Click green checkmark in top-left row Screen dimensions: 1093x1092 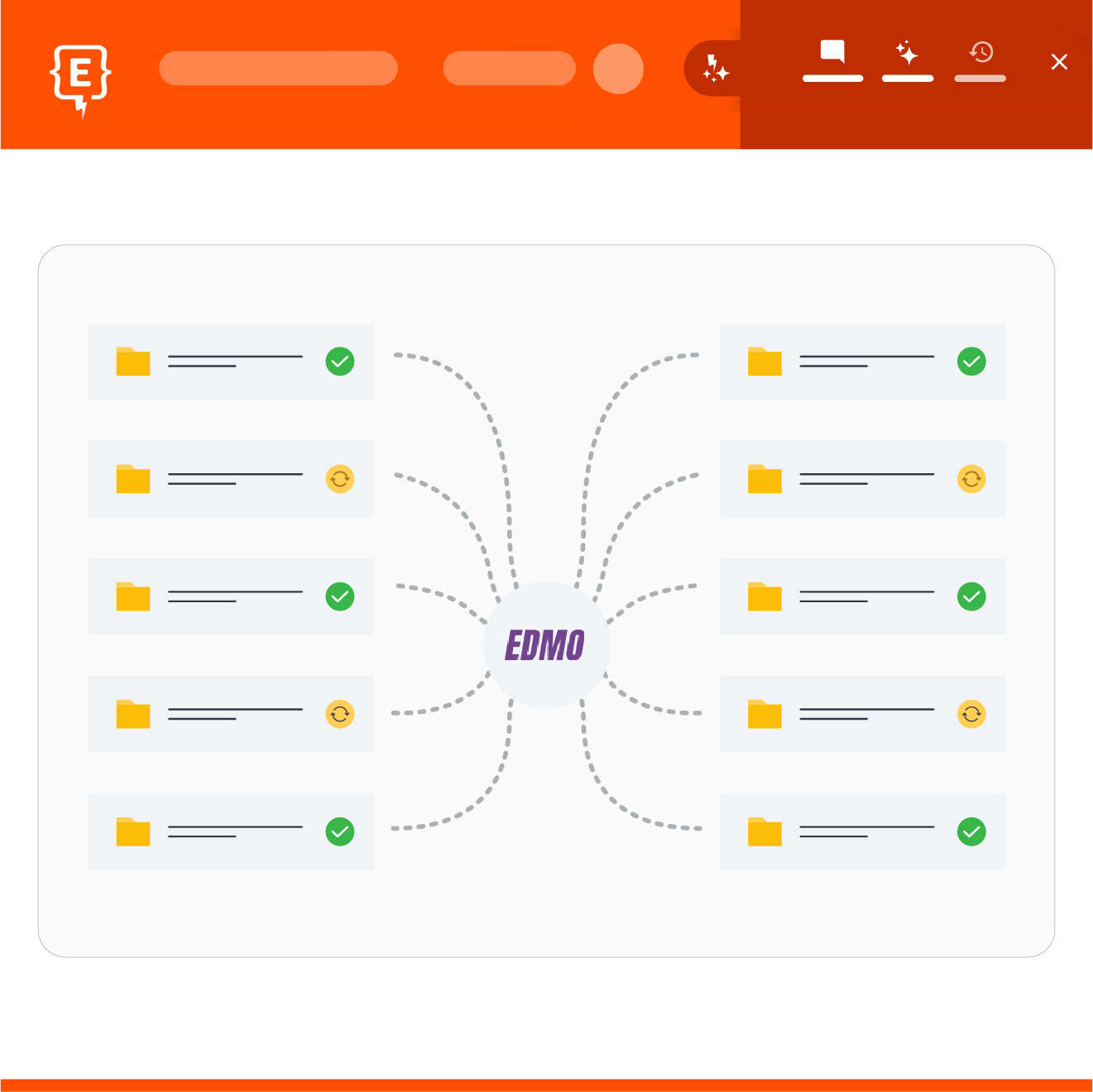pos(340,362)
